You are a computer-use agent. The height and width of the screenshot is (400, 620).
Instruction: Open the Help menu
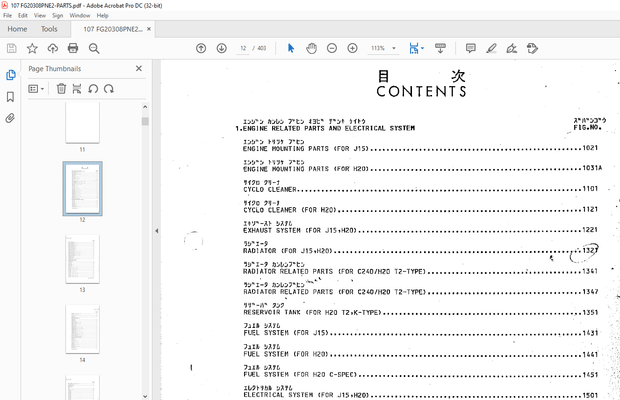coord(102,15)
